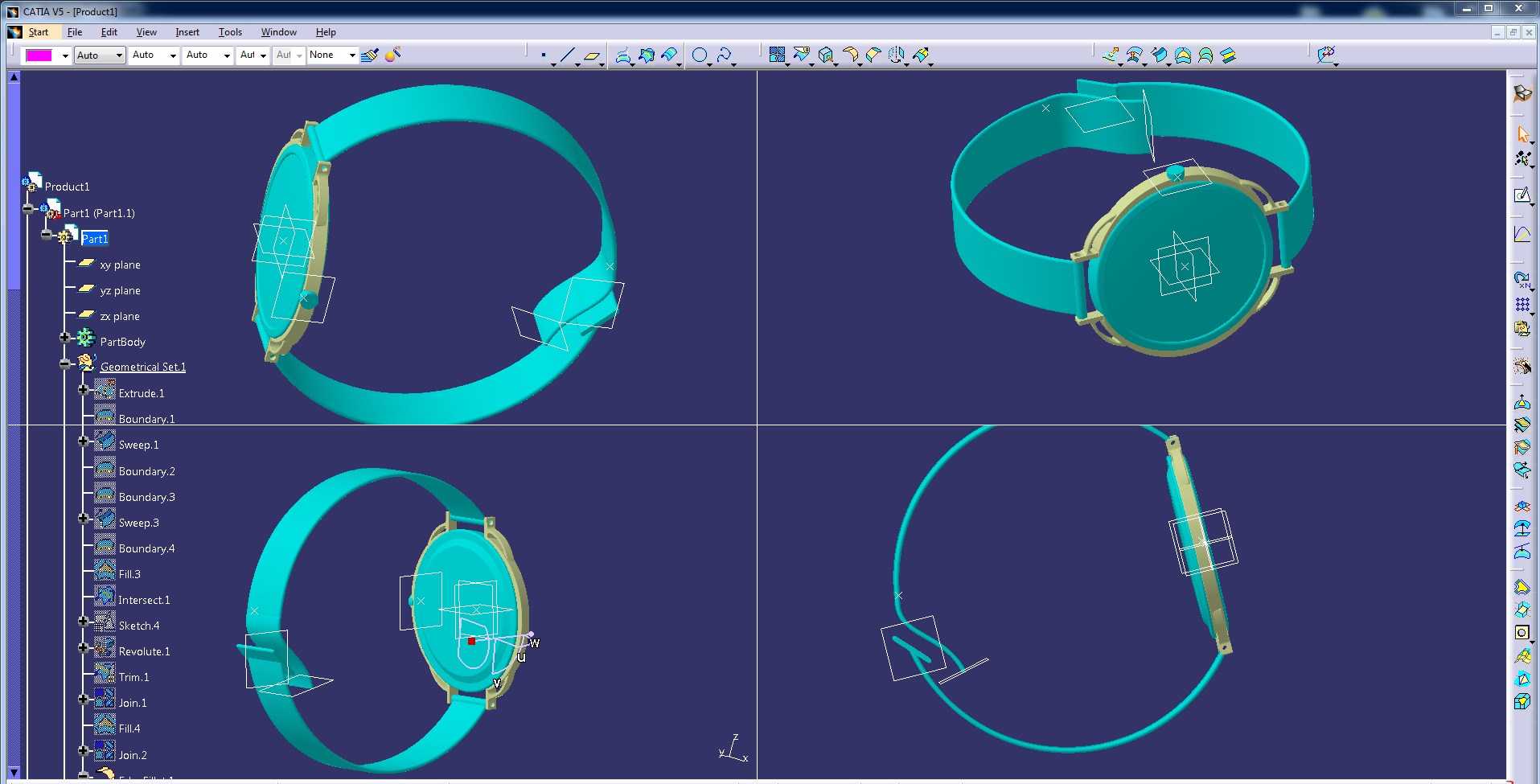Open the Help menu
Viewport: 1540px width, 784px height.
tap(326, 32)
